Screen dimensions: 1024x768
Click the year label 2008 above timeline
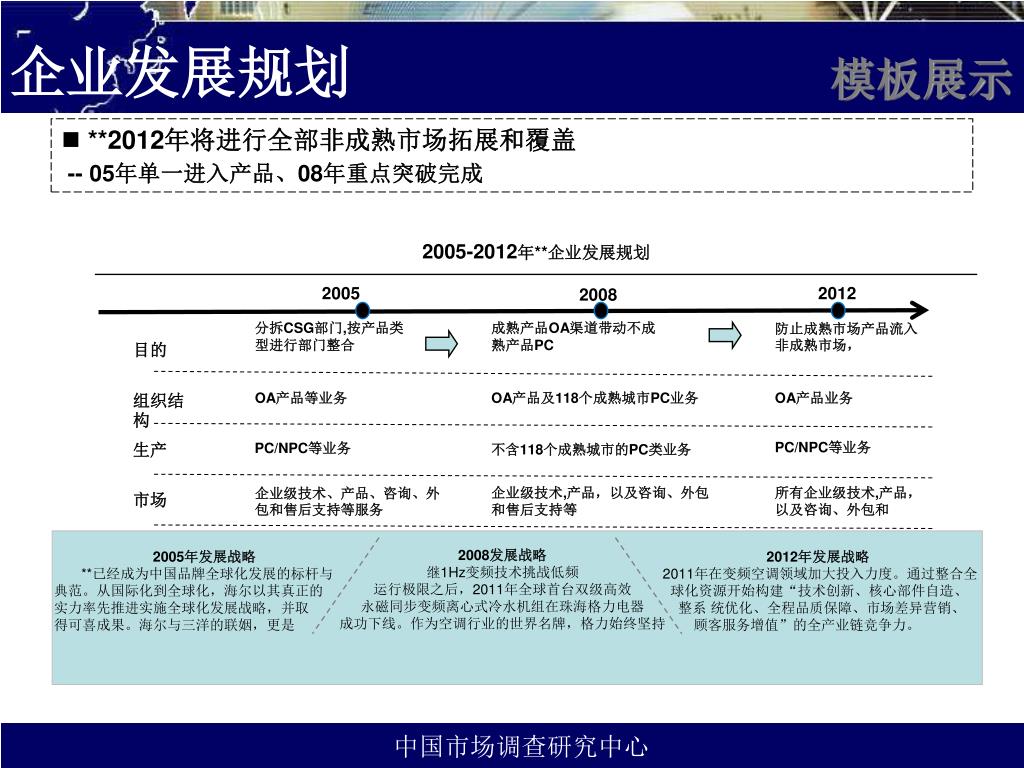[x=598, y=295]
